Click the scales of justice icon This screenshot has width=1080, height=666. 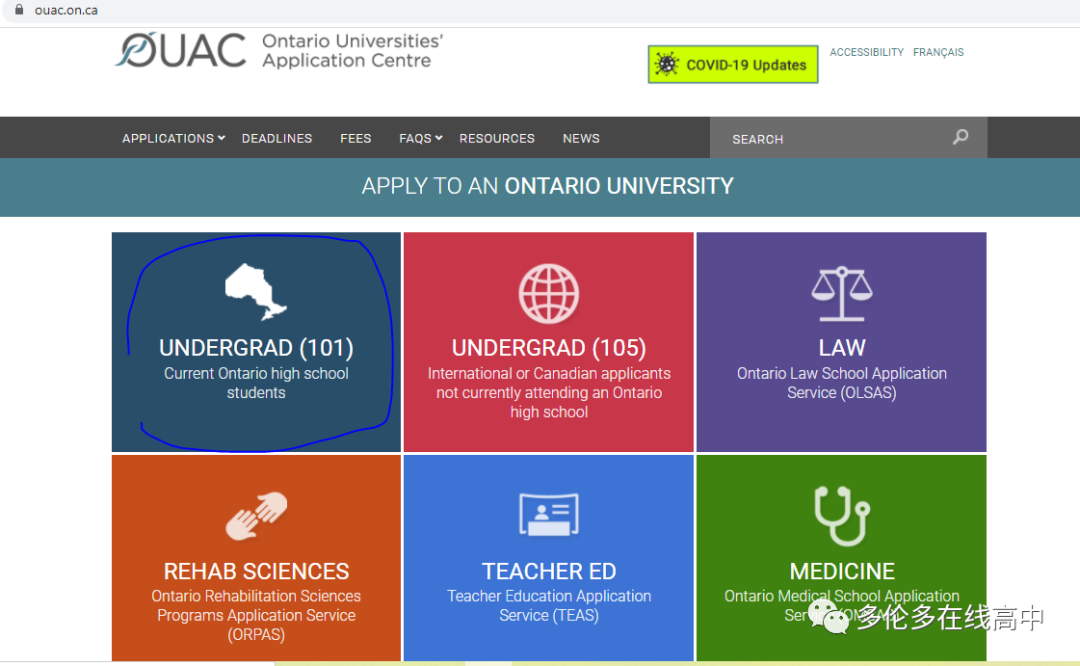(842, 294)
